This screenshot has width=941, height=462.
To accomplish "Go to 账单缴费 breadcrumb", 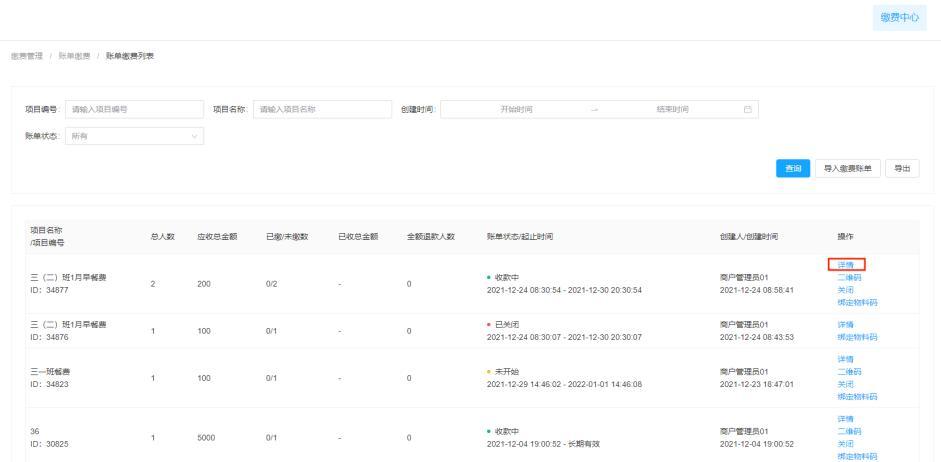I will tap(74, 56).
